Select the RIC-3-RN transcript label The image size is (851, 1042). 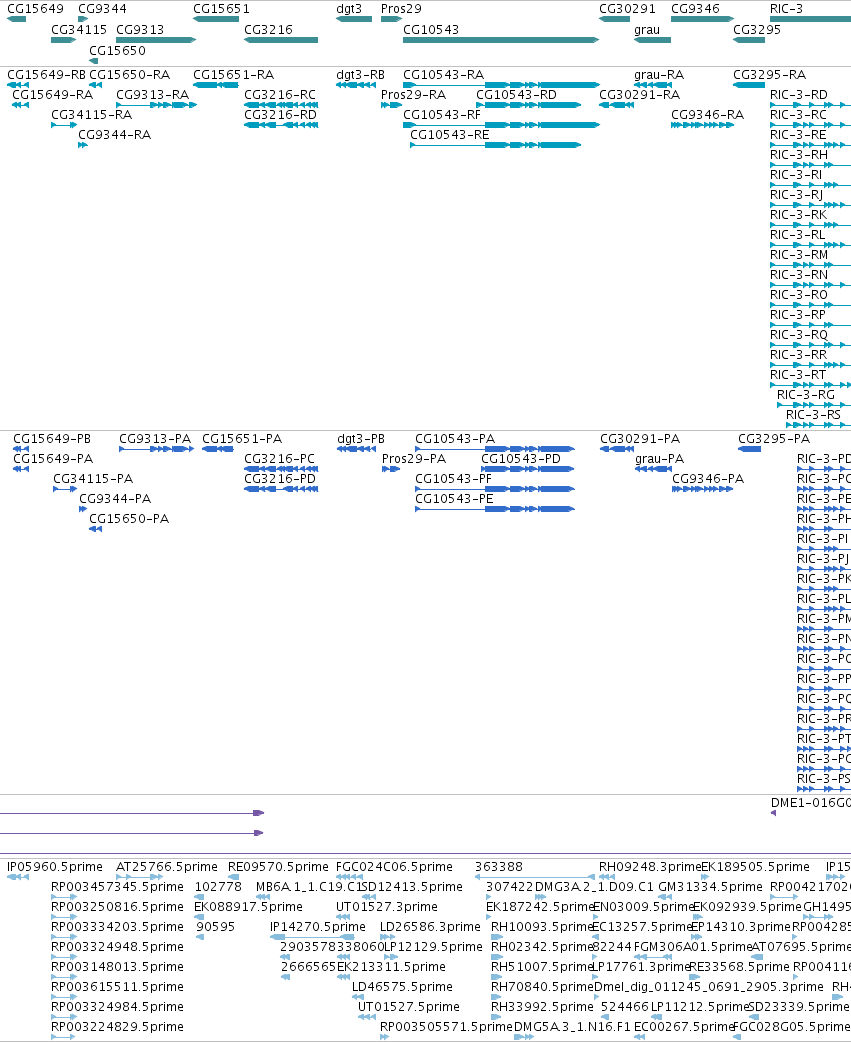coord(799,274)
